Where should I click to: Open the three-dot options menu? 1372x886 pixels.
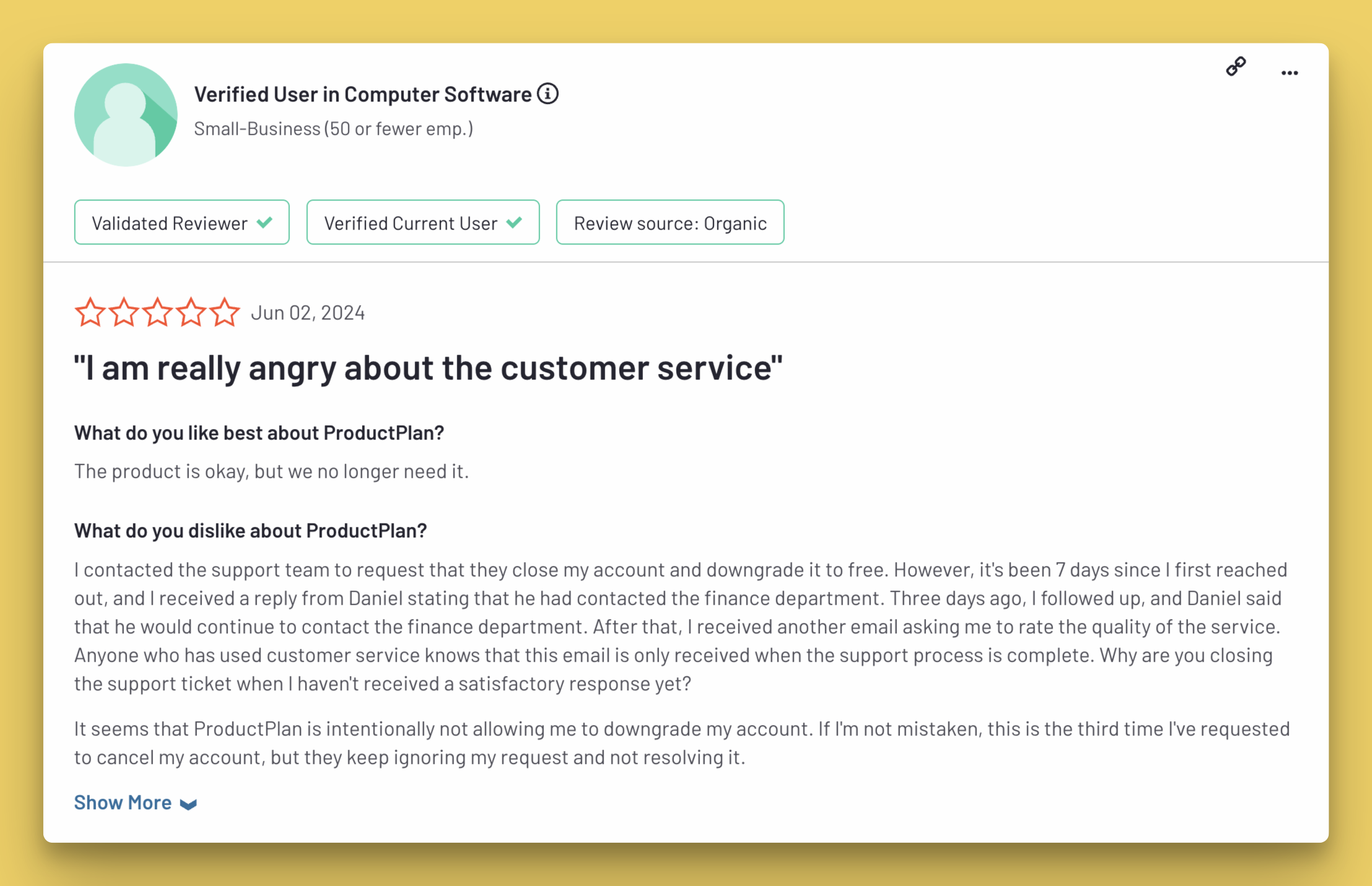[1289, 72]
